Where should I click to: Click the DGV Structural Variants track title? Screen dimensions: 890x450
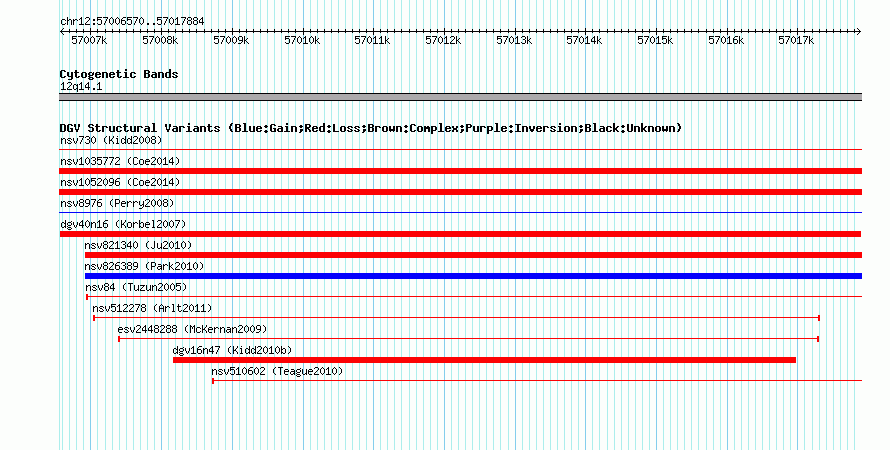(x=371, y=128)
